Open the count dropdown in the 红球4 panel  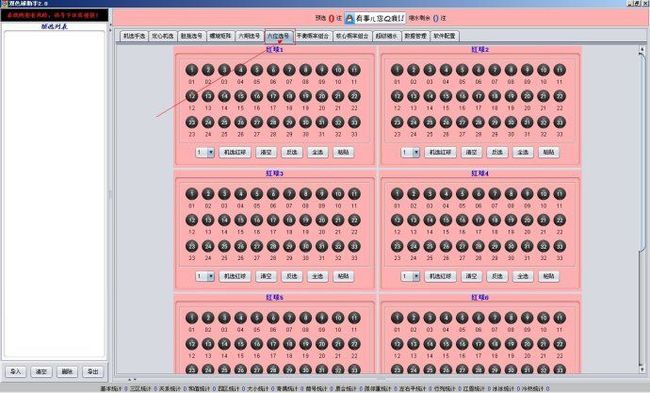tap(410, 276)
